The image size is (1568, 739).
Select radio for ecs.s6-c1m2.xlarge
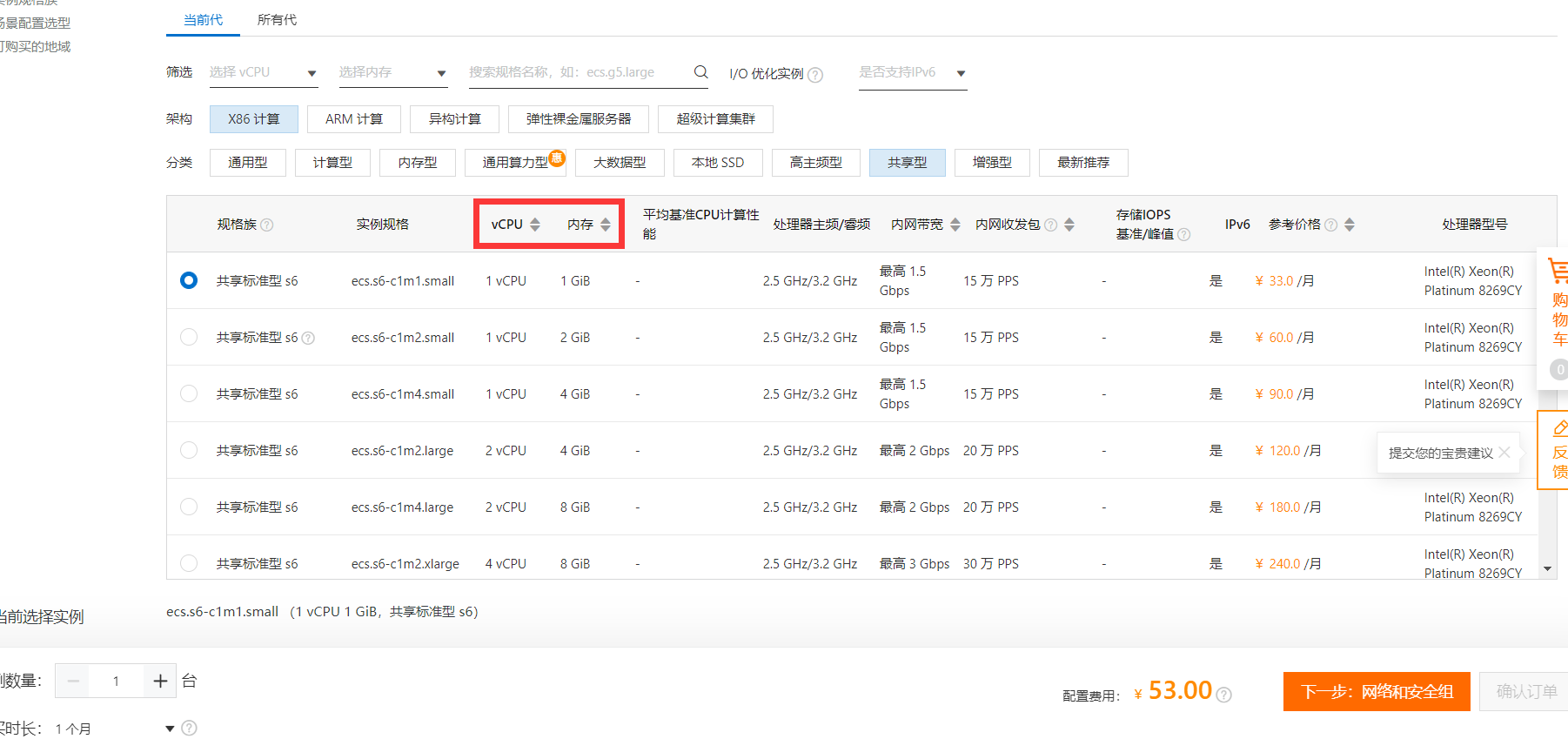coord(189,563)
